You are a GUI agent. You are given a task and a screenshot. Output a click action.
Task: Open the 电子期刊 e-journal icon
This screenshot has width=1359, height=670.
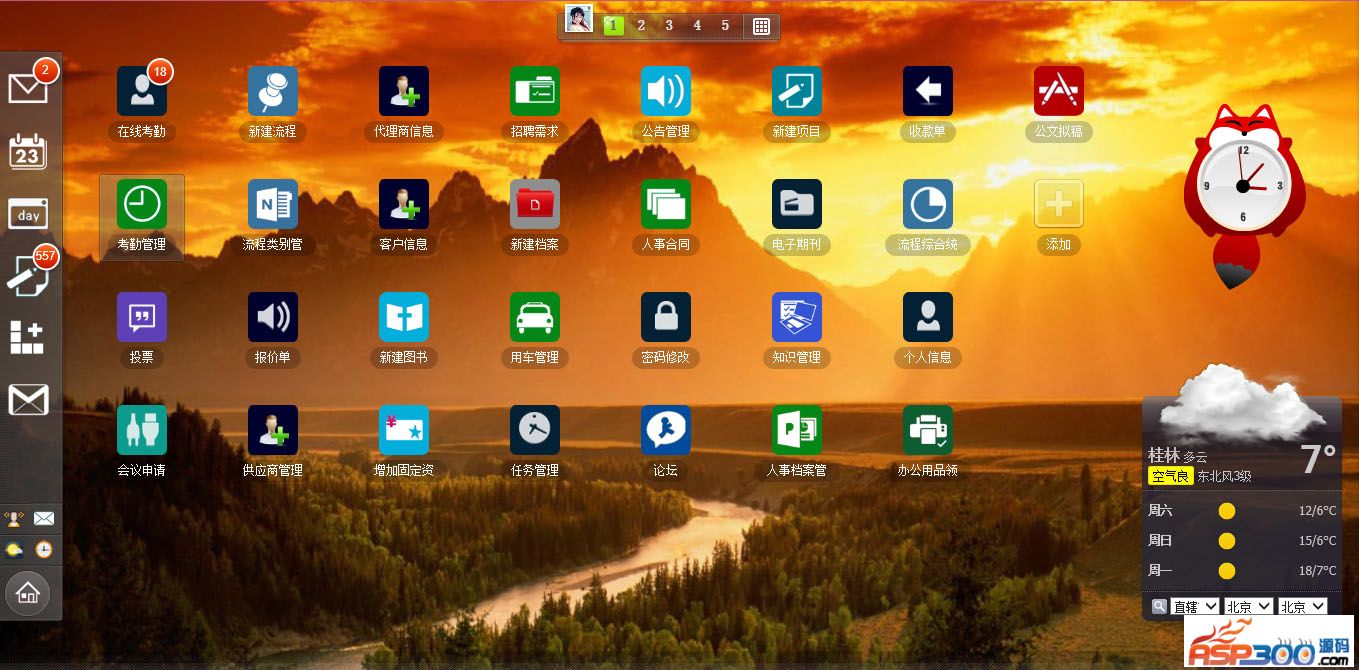coord(797,204)
